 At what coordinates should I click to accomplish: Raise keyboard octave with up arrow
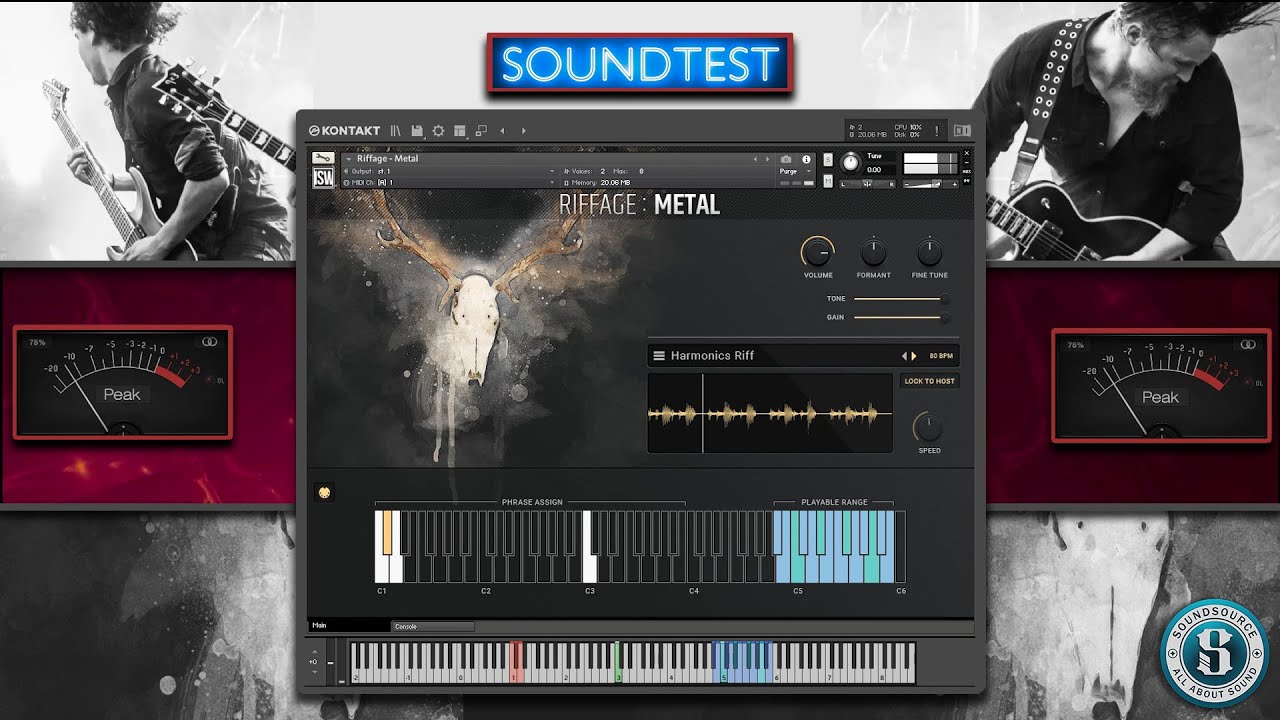click(314, 652)
